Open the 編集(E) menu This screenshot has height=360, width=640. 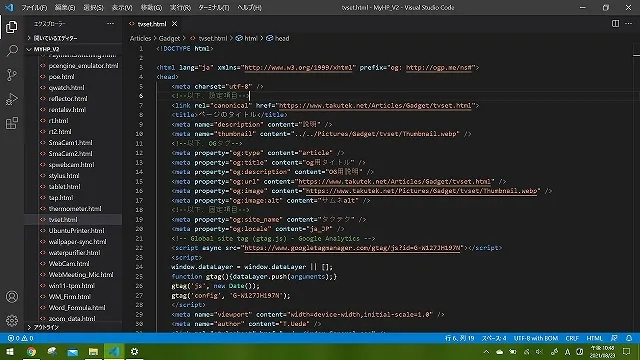65,8
